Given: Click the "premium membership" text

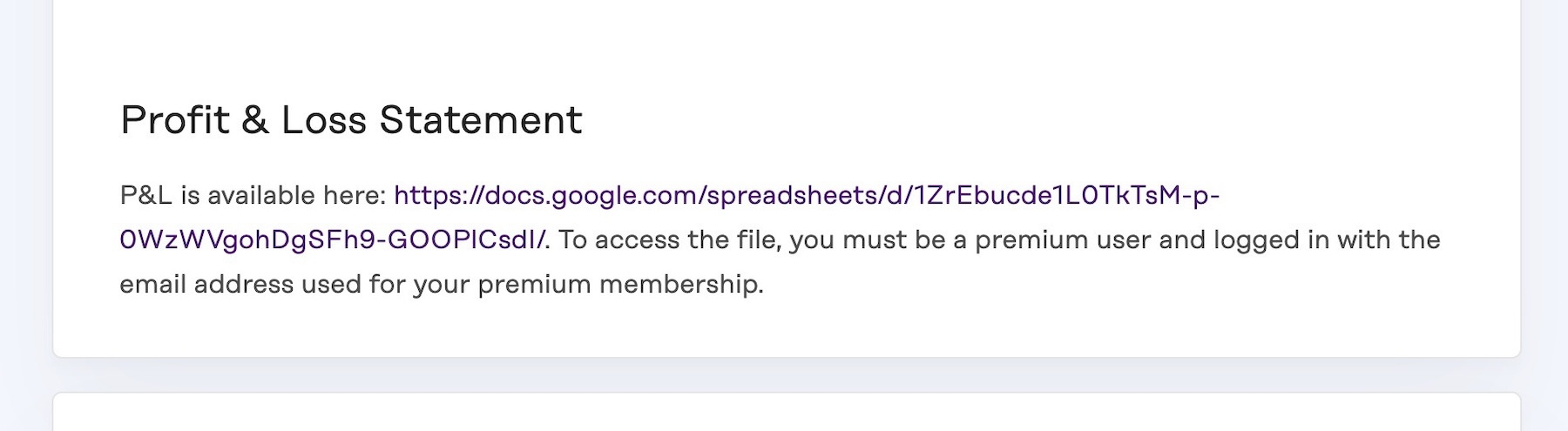Looking at the screenshot, I should 620,285.
